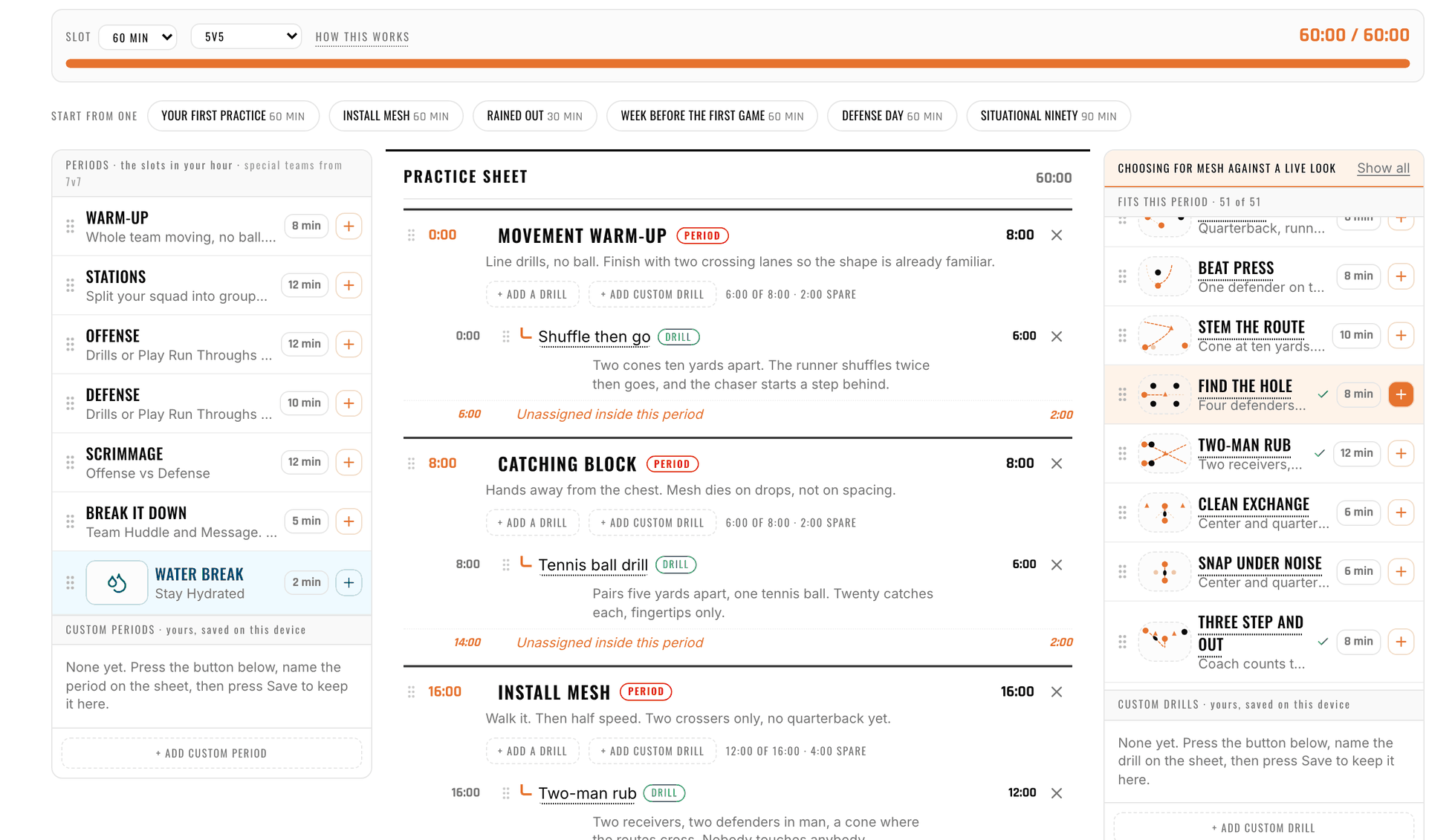Click Show all in the drill chooser
Viewport: 1429px width, 840px height.
click(1383, 169)
